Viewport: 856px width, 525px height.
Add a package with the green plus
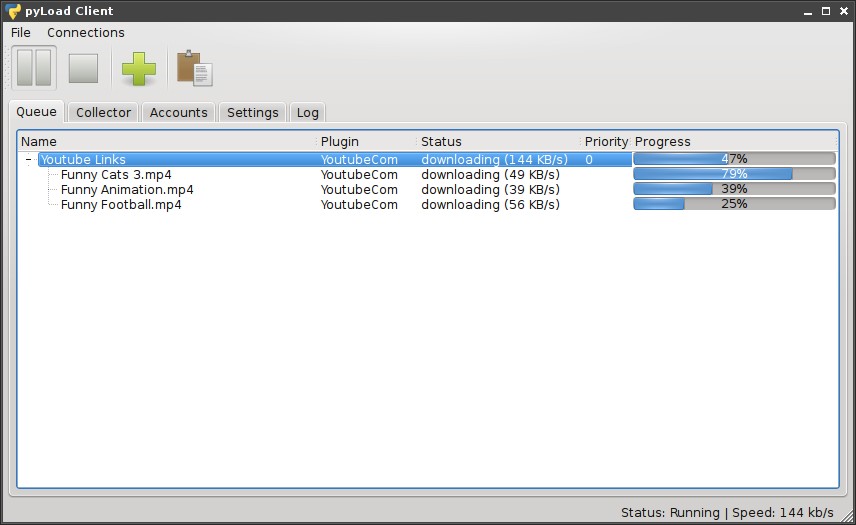(139, 69)
